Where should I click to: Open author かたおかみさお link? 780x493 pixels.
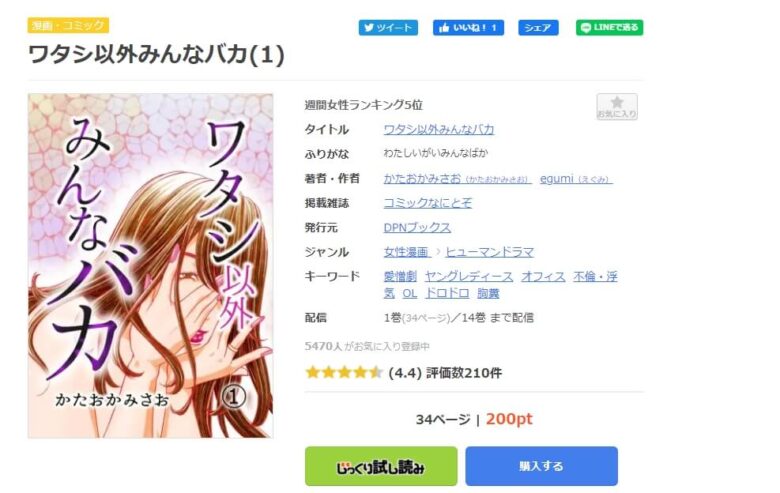click(x=457, y=179)
